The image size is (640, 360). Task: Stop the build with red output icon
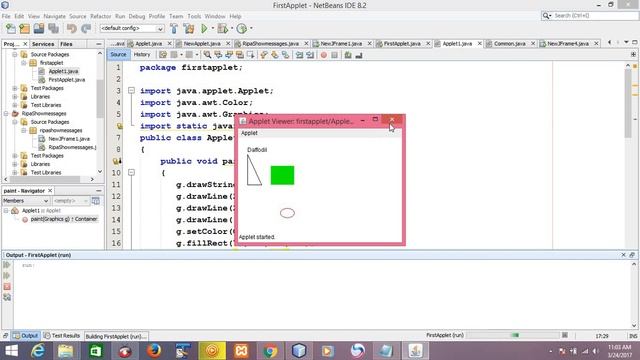point(7,287)
